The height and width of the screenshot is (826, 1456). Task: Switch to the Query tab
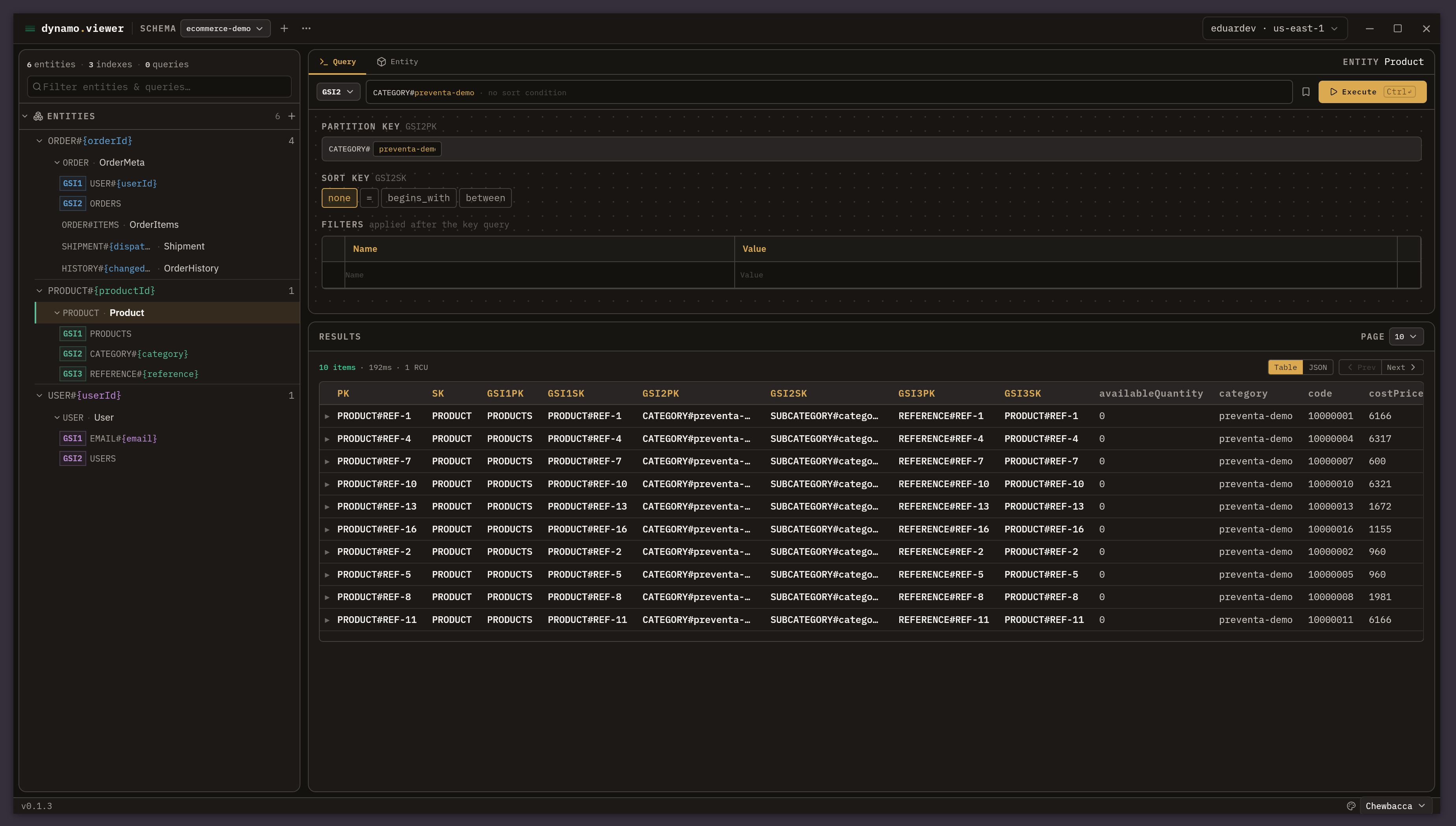pyautogui.click(x=337, y=62)
